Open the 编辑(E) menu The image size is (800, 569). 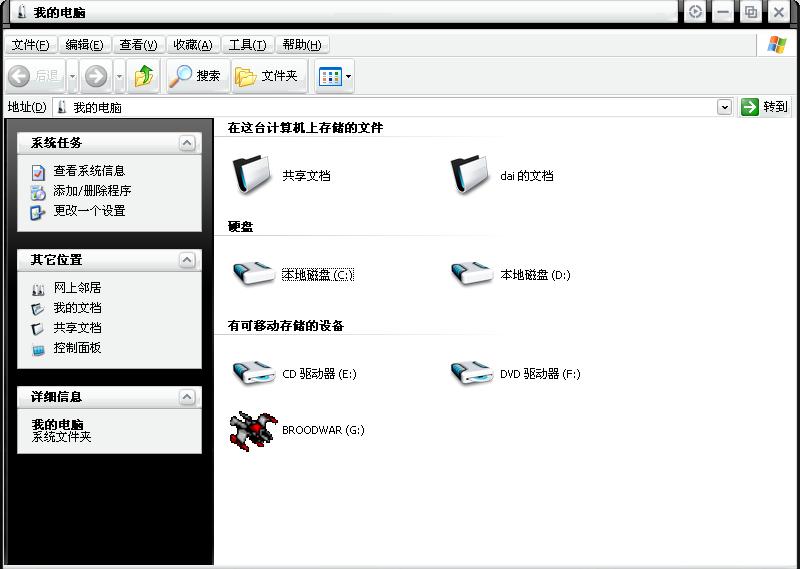(x=84, y=45)
